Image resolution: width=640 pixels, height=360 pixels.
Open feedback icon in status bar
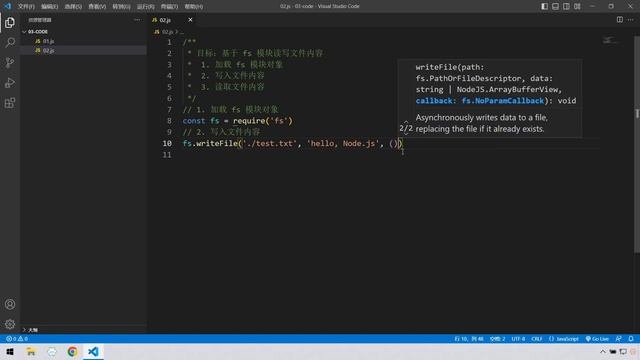tap(619, 339)
